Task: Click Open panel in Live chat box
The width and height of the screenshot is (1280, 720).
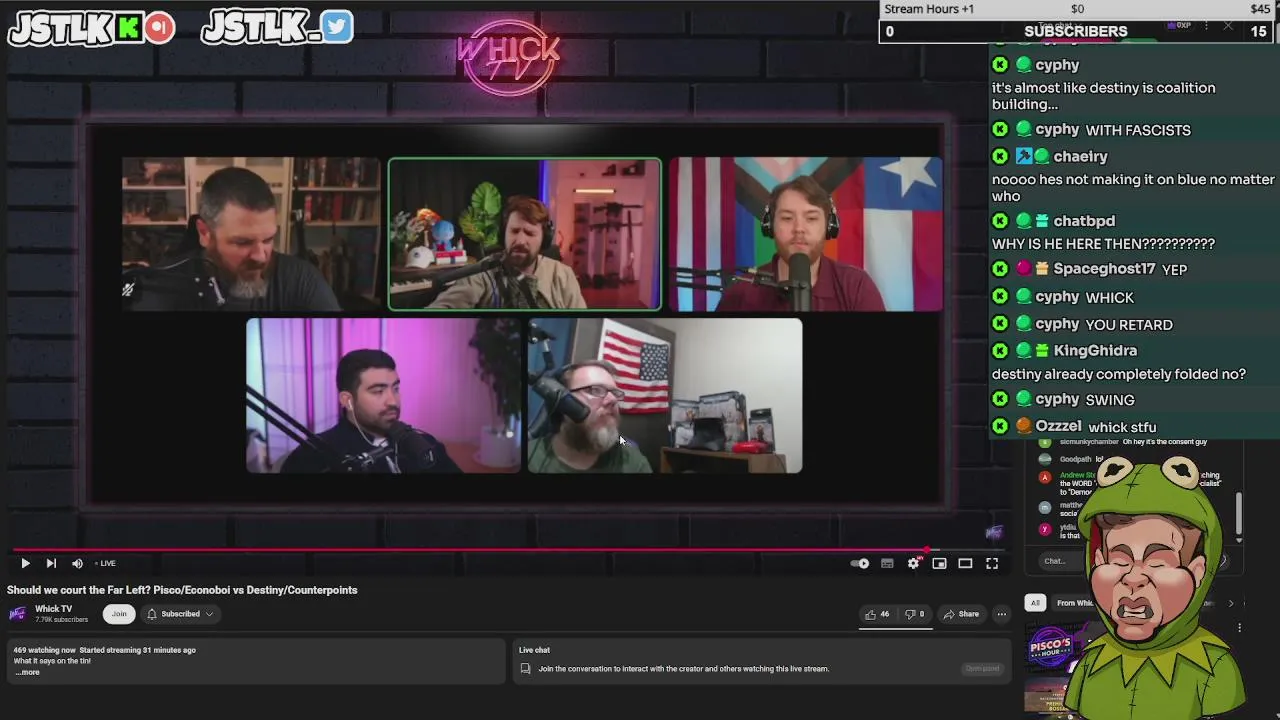Action: (x=982, y=669)
